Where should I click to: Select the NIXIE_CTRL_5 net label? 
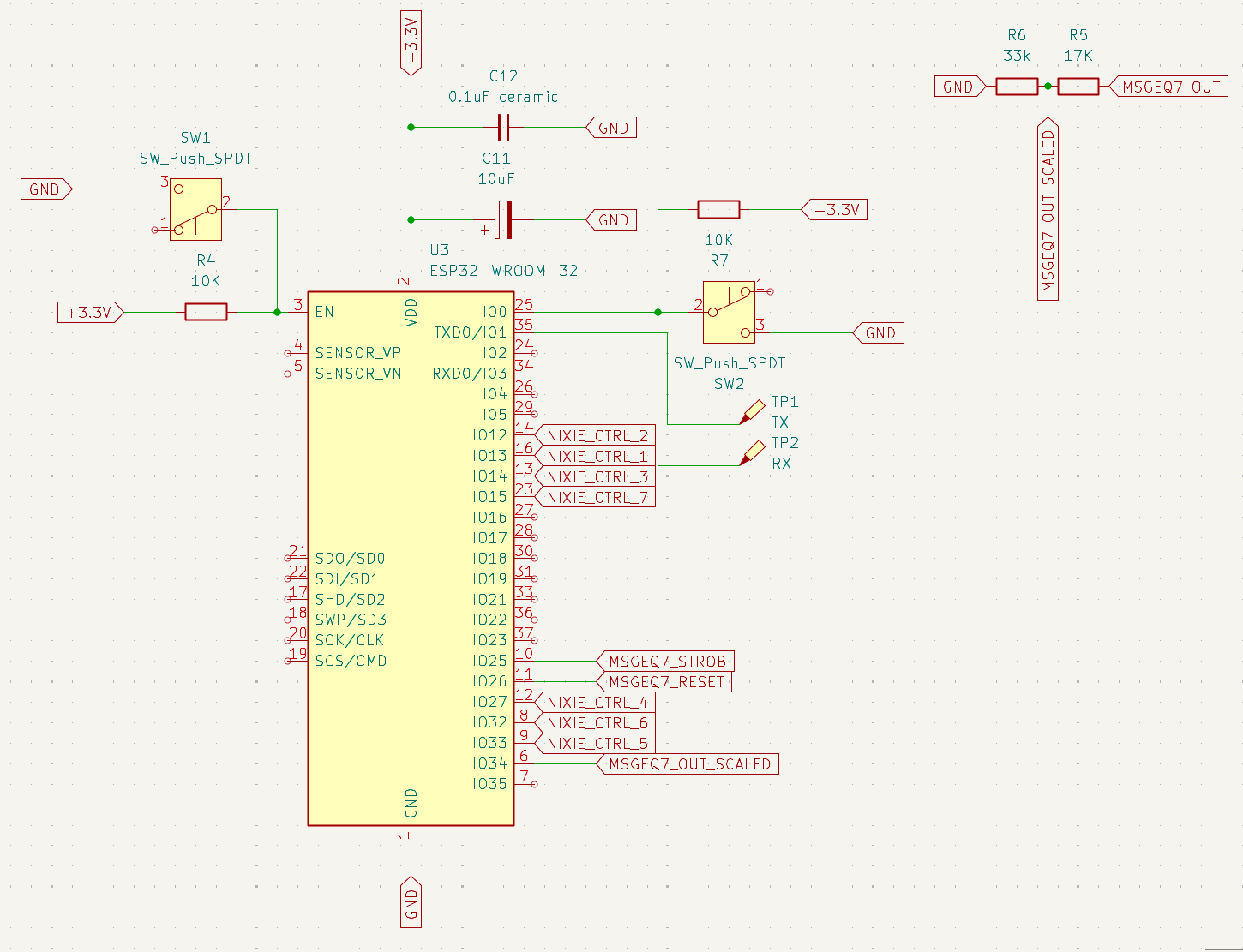click(x=596, y=744)
